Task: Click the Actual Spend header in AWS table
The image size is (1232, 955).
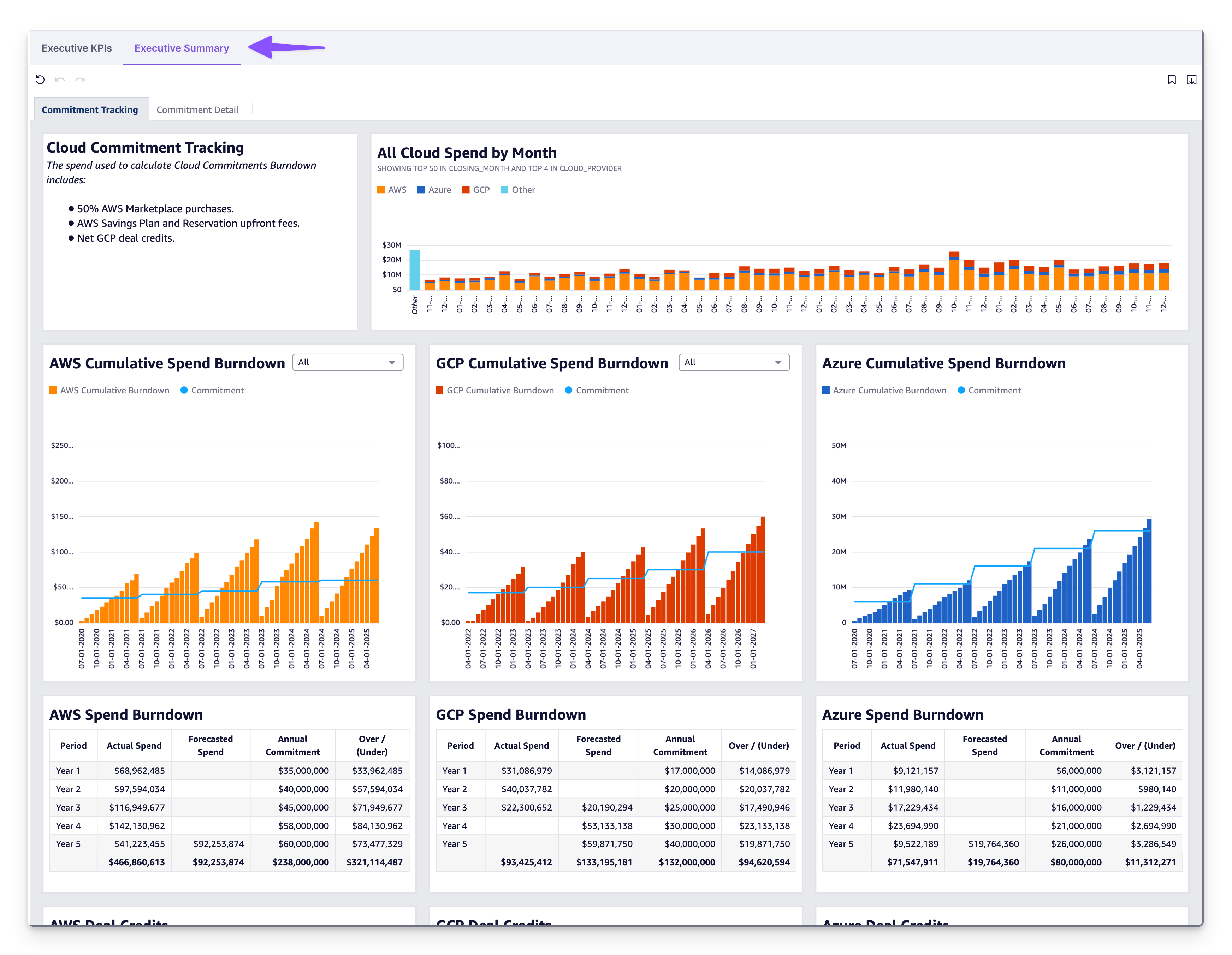Action: (134, 746)
